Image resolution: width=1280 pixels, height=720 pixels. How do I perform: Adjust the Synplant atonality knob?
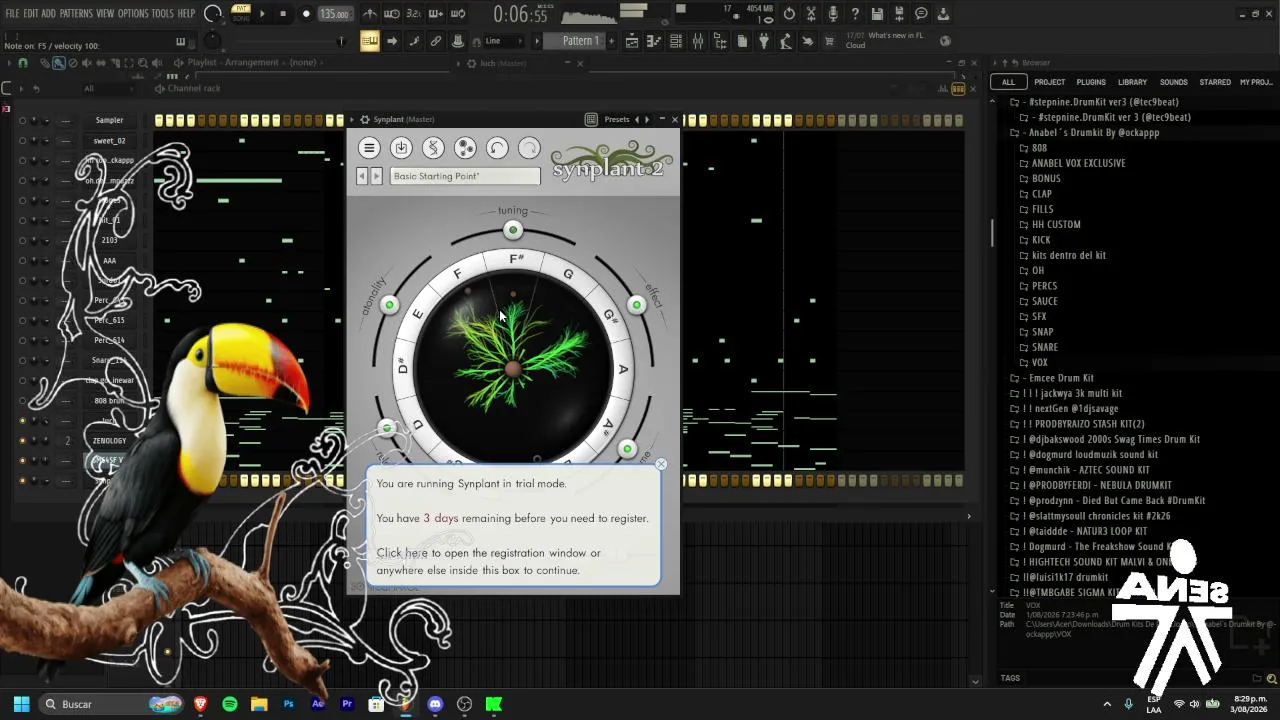pos(389,305)
